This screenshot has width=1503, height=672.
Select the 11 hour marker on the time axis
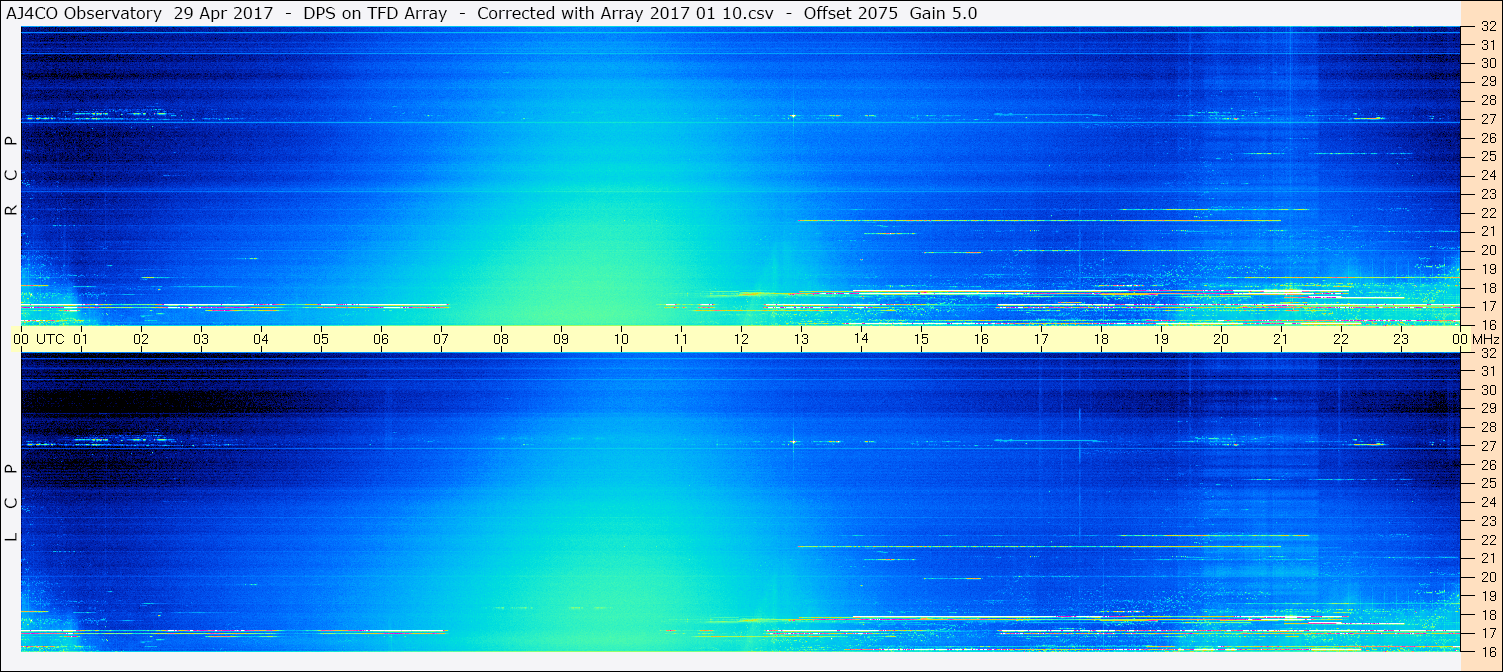pyautogui.click(x=681, y=339)
